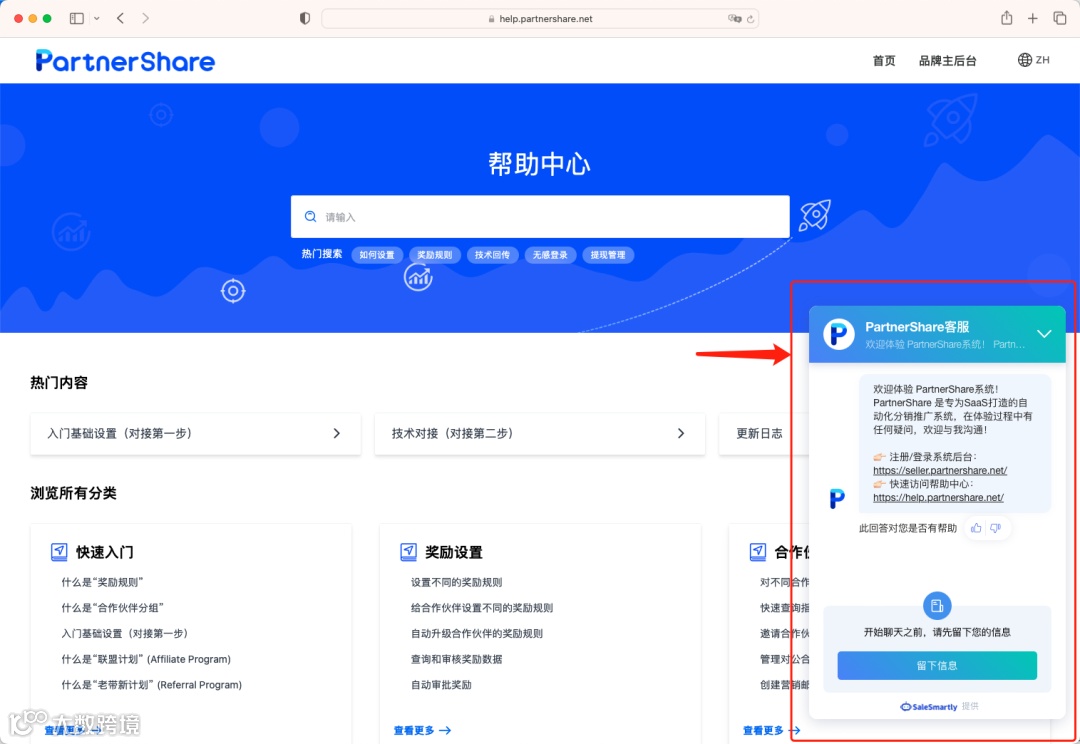Click the Share icon in Safari toolbar
This screenshot has height=744, width=1080.
(x=1006, y=18)
